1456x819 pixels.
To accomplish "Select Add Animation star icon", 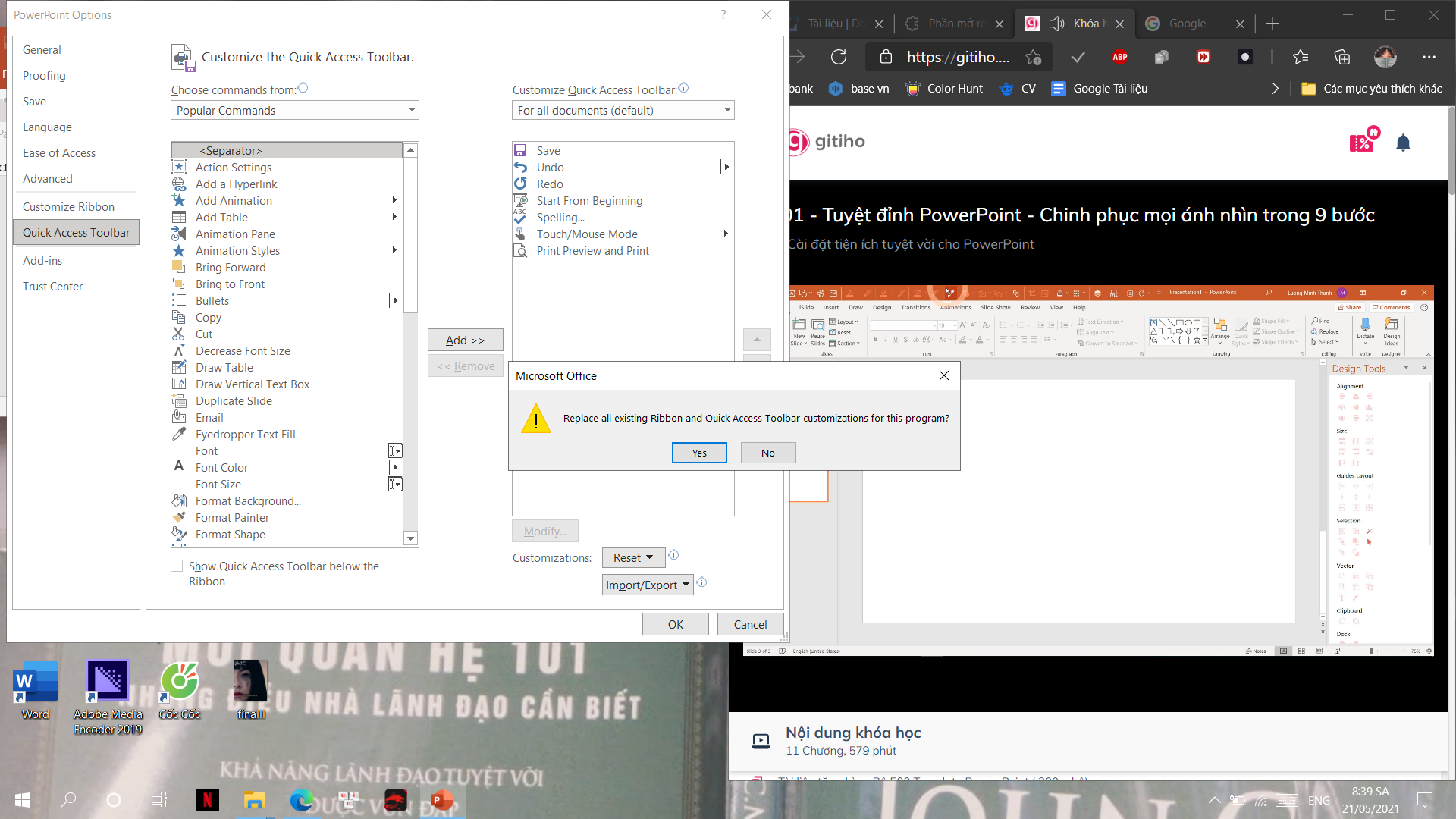I will pos(179,200).
